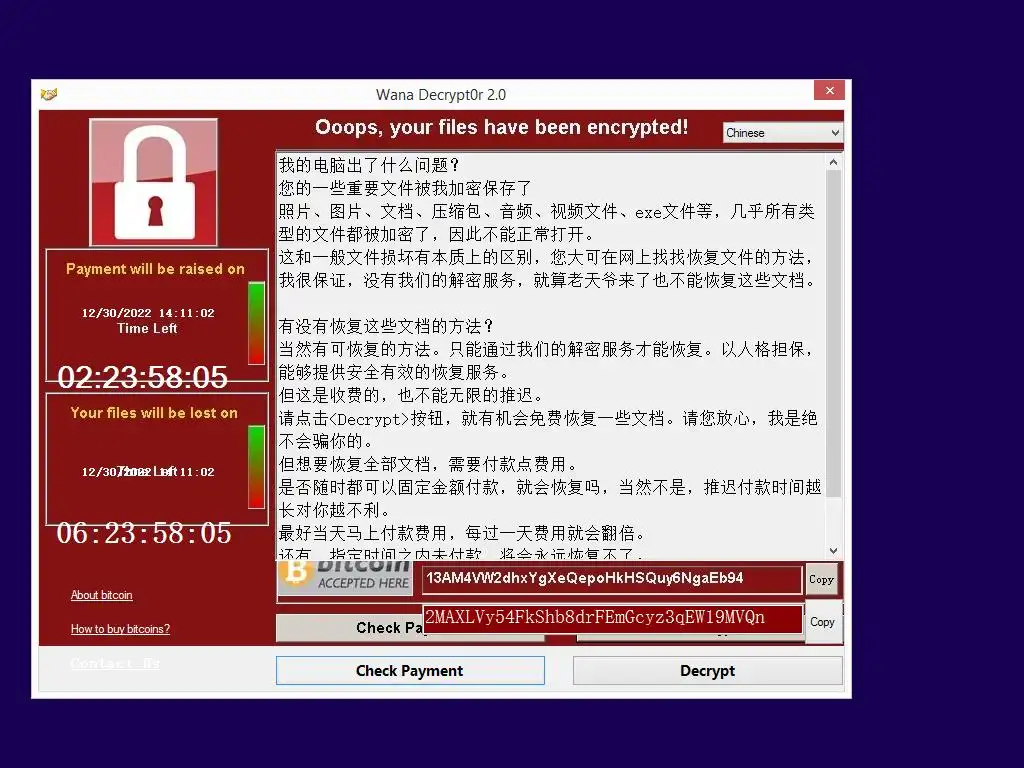Close the Wana Decrypt0r window
This screenshot has width=1024, height=768.
[829, 90]
